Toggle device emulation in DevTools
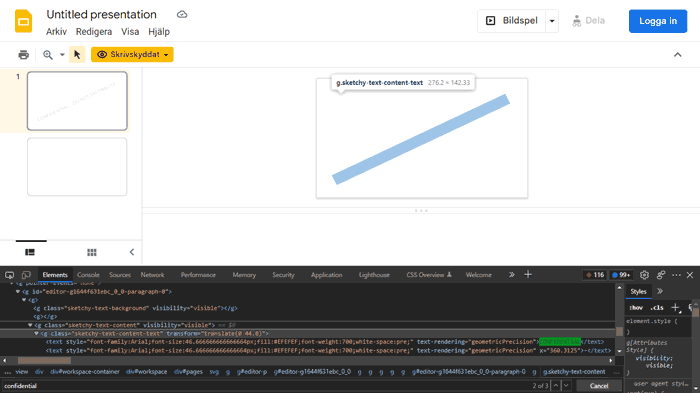 coord(26,275)
